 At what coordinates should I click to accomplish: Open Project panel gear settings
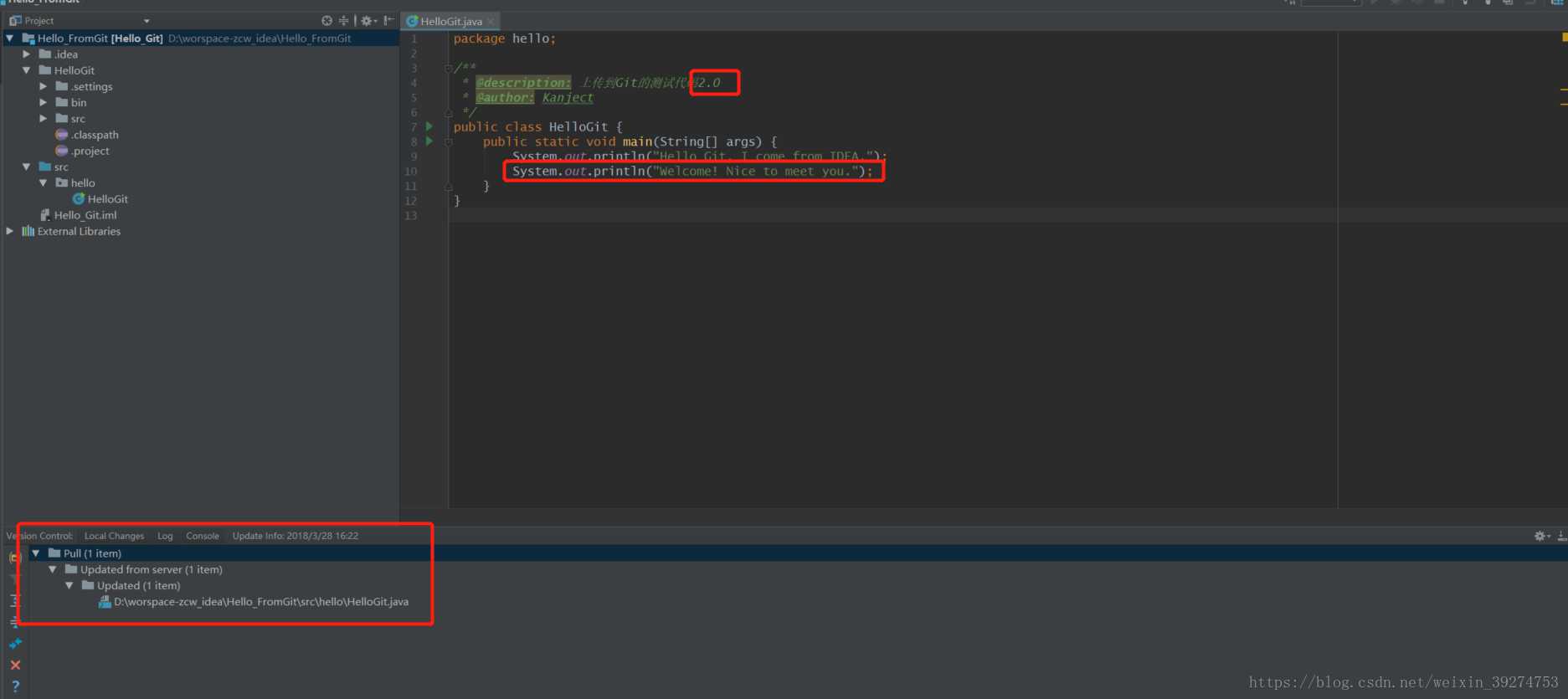[368, 21]
